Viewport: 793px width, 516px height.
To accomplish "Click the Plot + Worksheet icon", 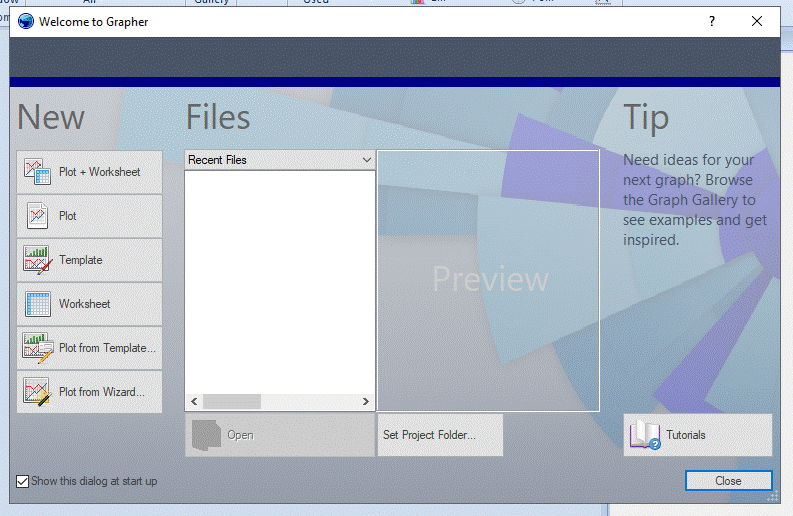I will tap(38, 172).
